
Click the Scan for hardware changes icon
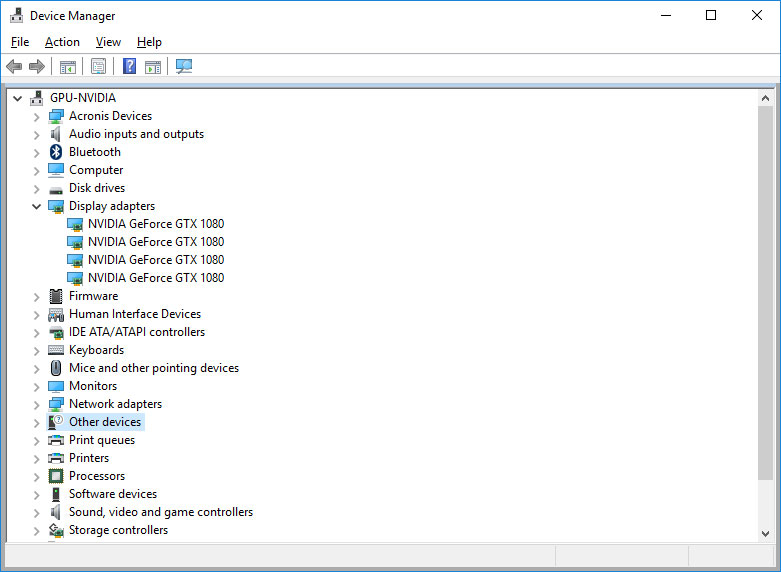click(184, 66)
